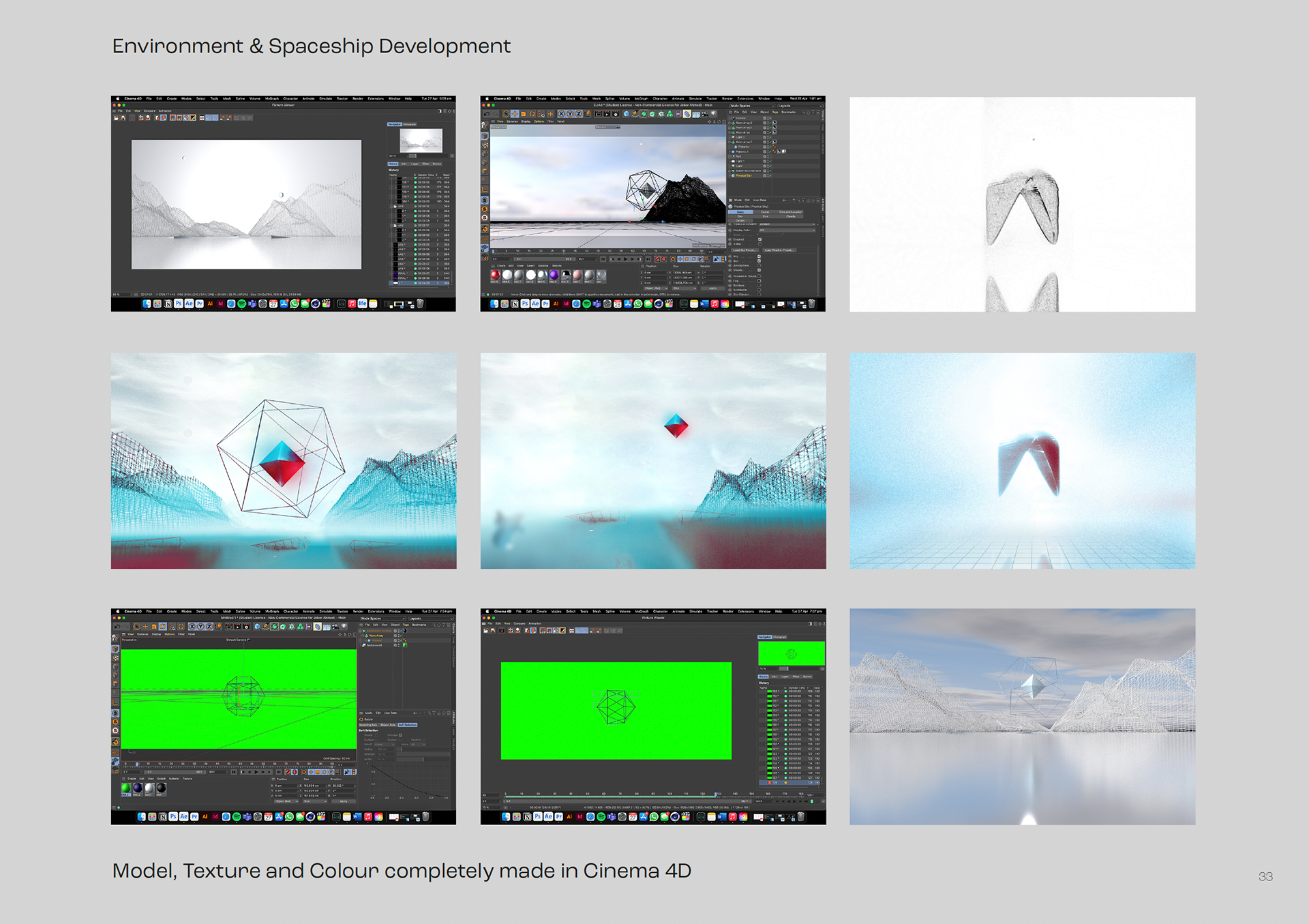Click Render to Picture Viewer icon in the mountain viewport window
The width and height of the screenshot is (1309, 924).
(607, 114)
